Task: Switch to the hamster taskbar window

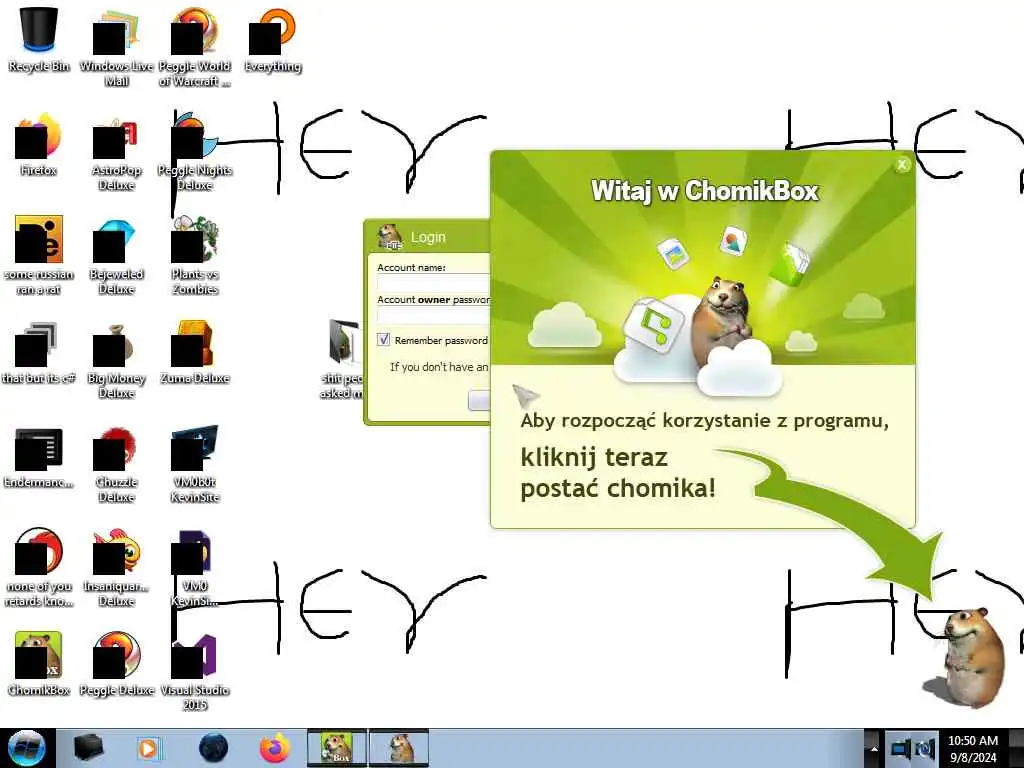Action: [399, 748]
